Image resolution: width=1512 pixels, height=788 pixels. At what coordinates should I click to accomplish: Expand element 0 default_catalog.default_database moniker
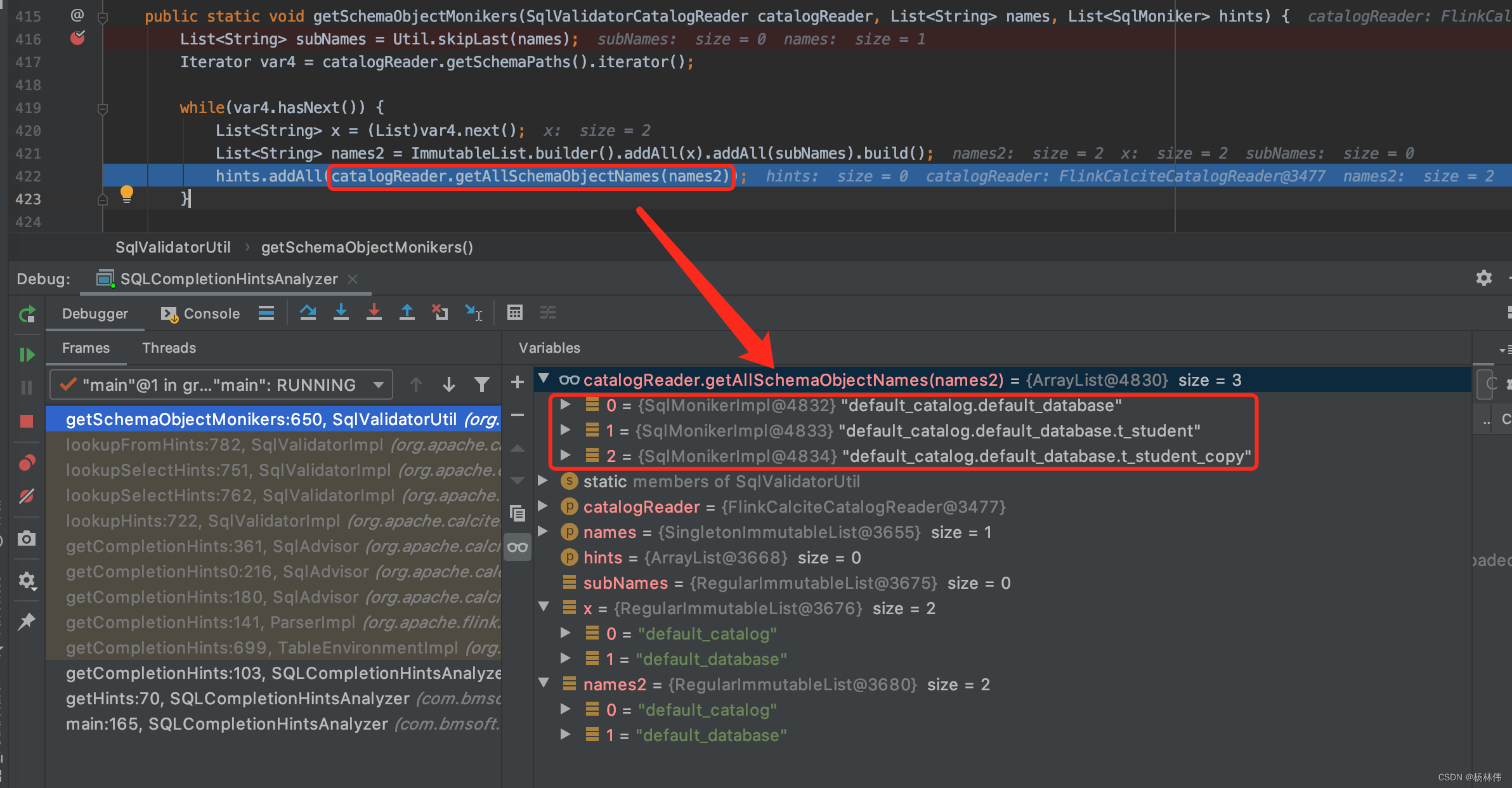point(565,405)
